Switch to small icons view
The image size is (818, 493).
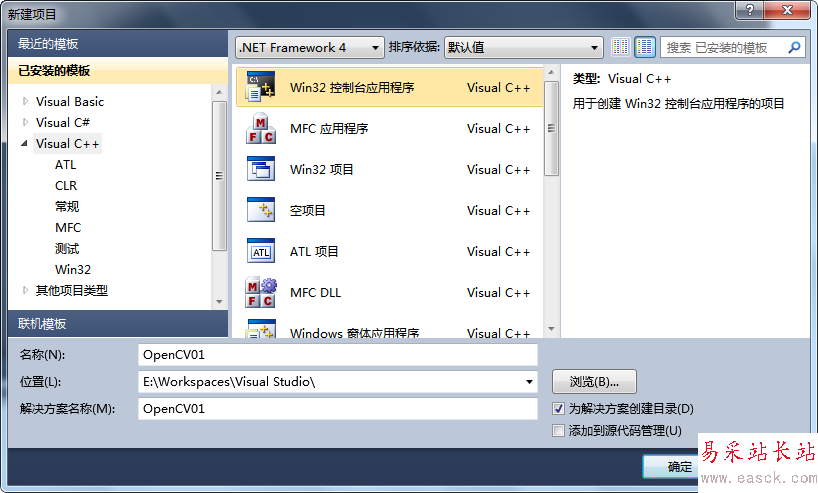(620, 47)
